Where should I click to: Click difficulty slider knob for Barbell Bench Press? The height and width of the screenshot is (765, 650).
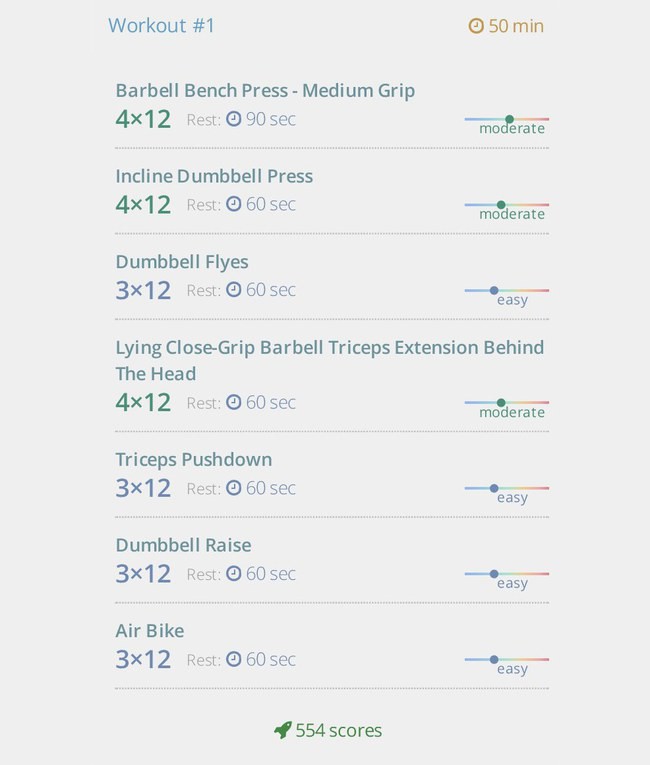509,119
